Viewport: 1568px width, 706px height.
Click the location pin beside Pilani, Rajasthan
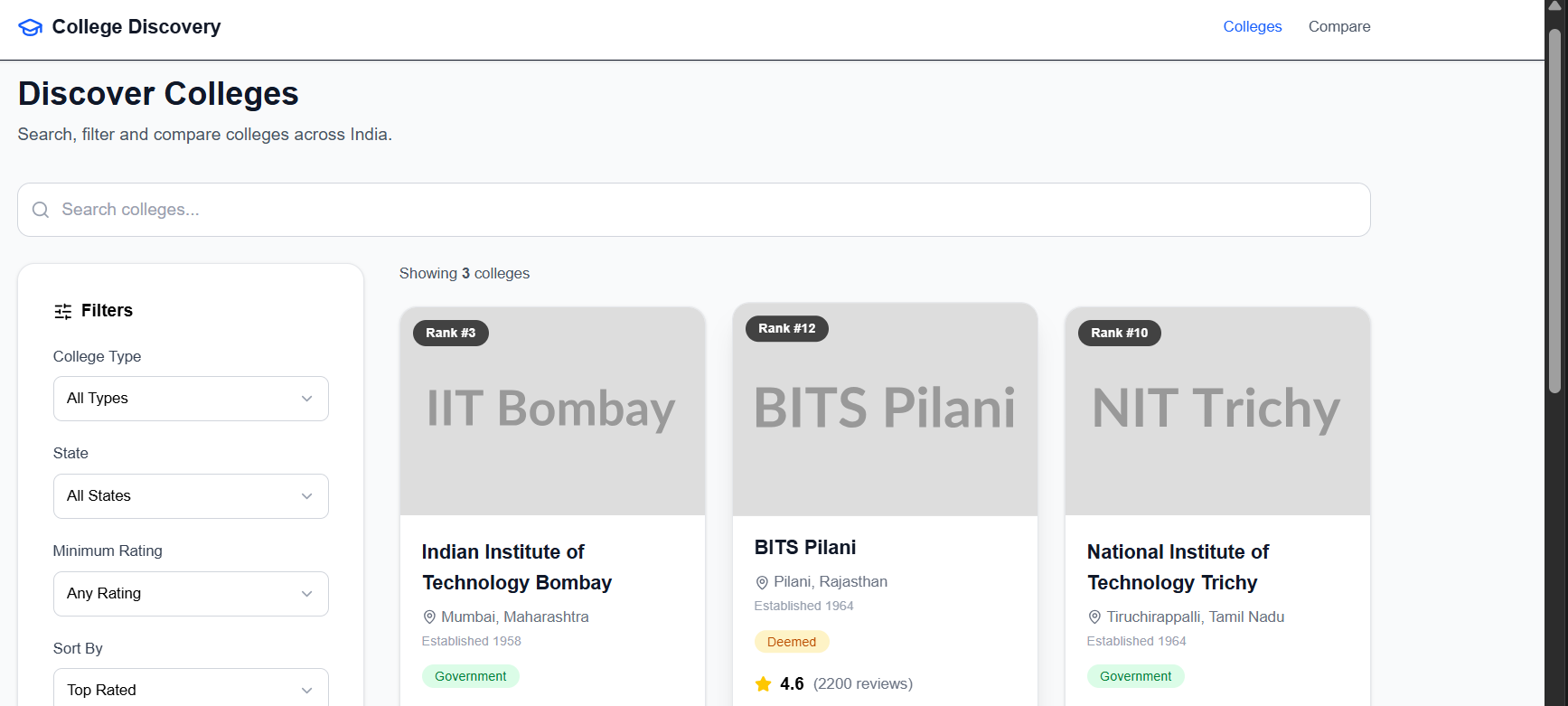pos(762,582)
